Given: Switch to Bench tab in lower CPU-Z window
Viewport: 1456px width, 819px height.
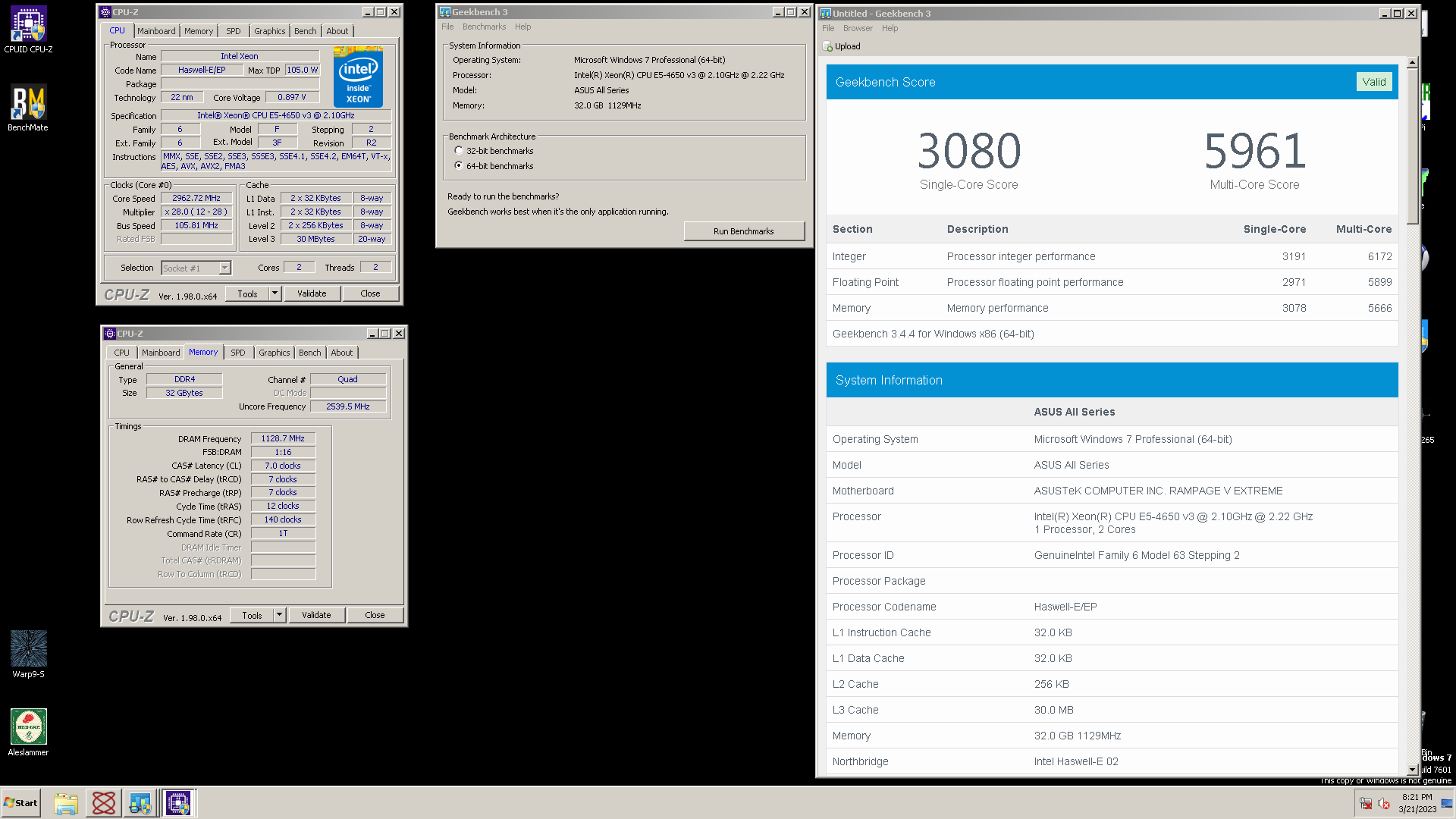Looking at the screenshot, I should (310, 353).
